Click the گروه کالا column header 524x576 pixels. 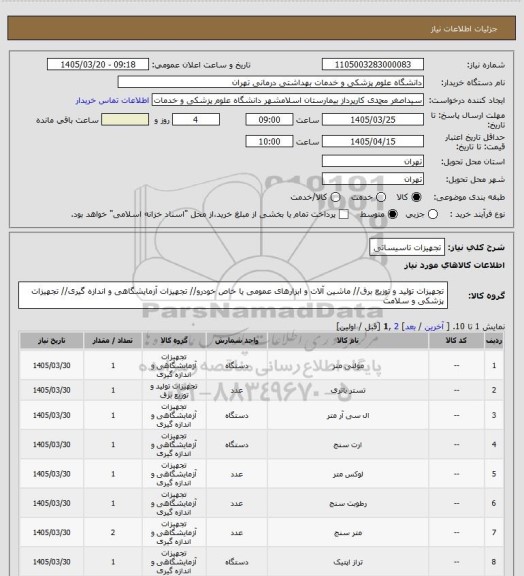point(174,341)
